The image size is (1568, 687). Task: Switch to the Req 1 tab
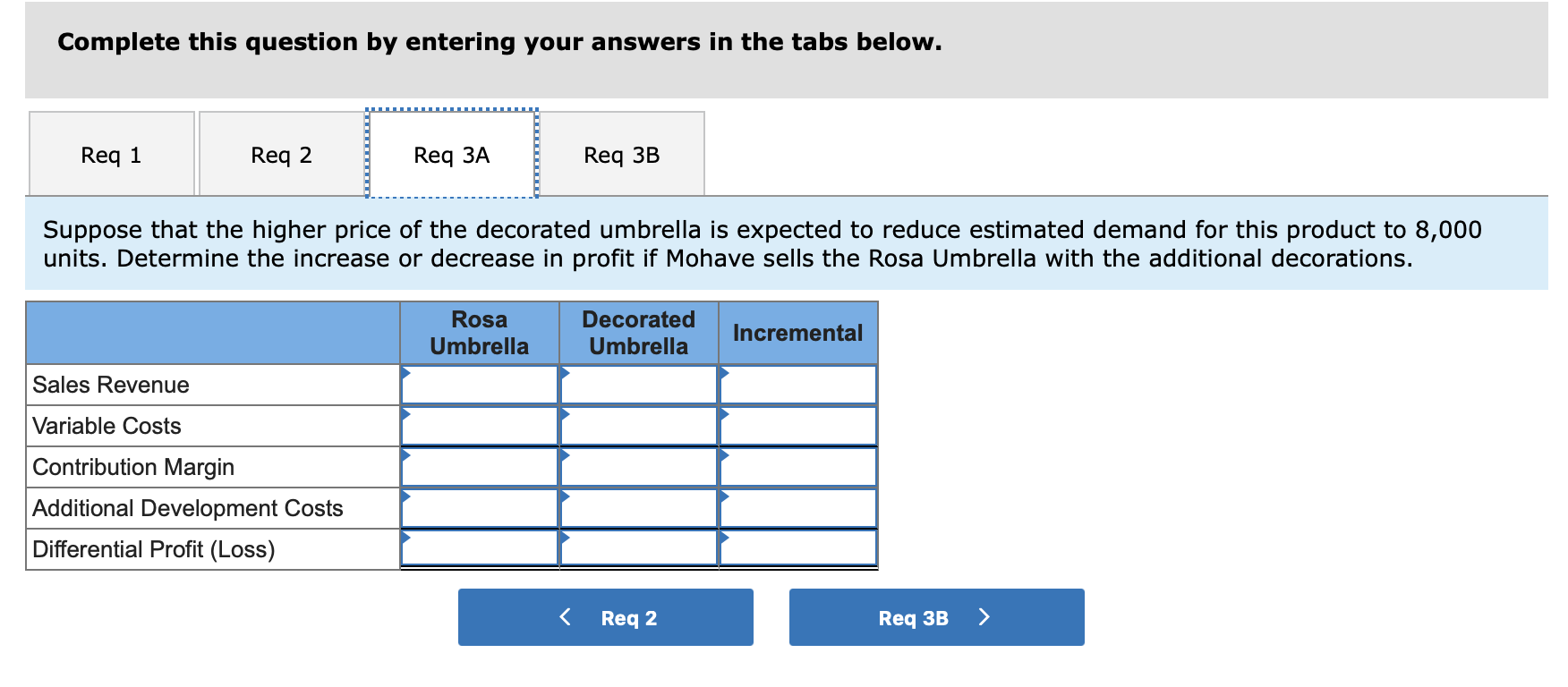[x=110, y=154]
